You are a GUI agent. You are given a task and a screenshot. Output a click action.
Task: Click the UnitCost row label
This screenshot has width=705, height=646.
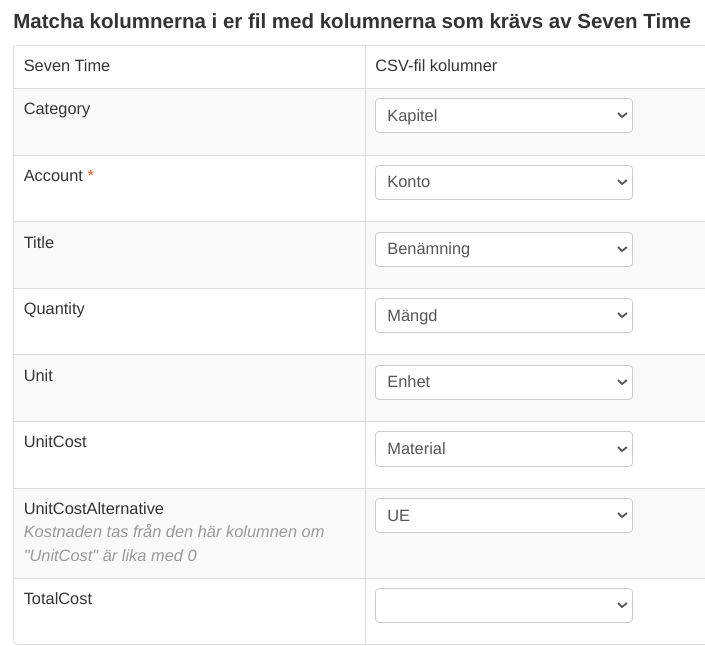click(x=55, y=442)
